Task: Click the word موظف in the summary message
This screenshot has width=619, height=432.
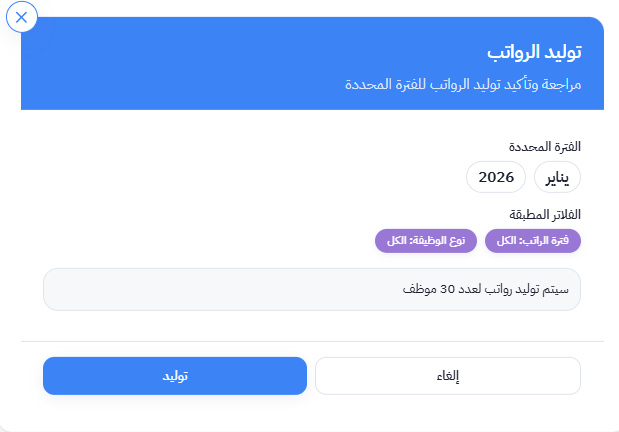Action: [409, 290]
